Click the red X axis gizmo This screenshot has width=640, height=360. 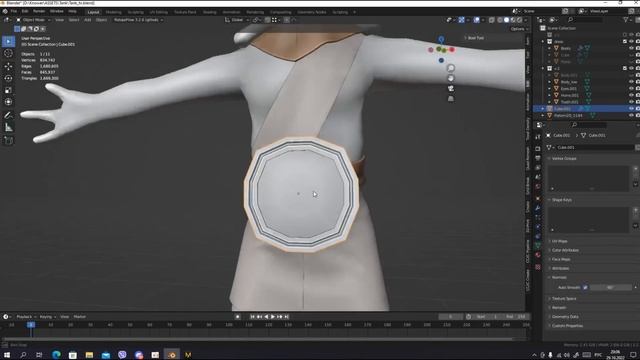click(x=452, y=49)
